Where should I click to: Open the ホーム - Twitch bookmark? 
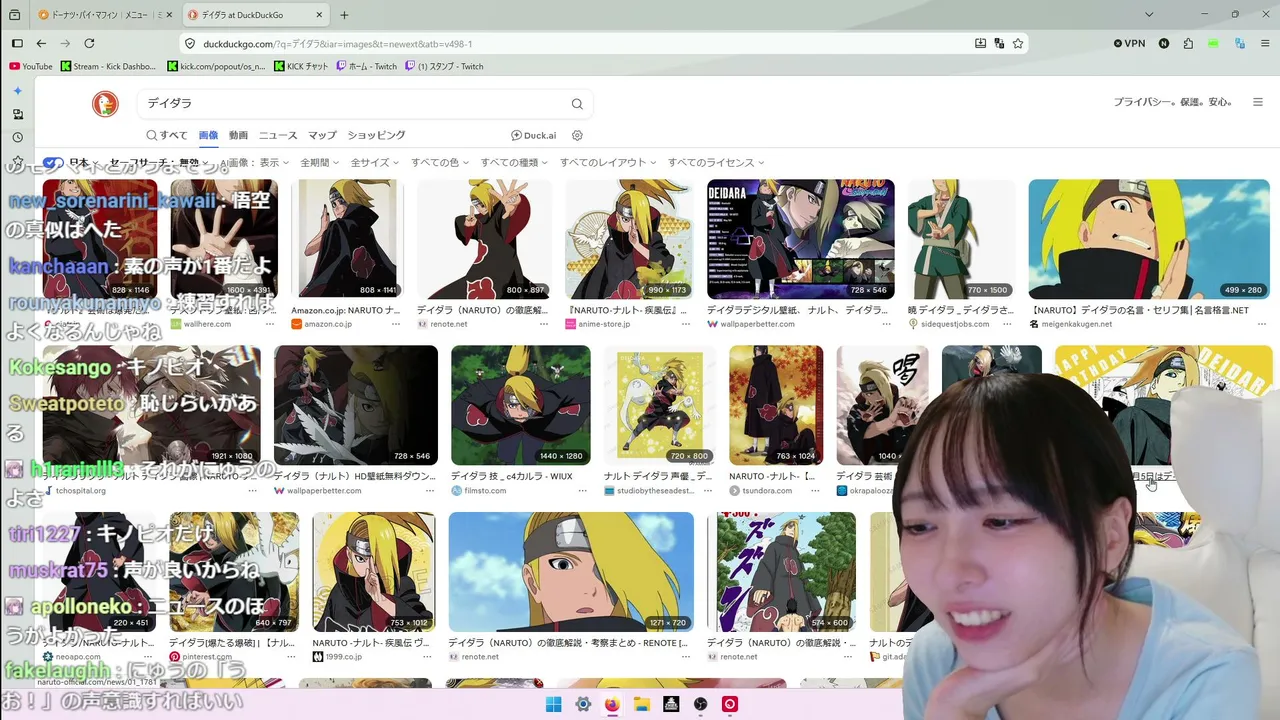tap(366, 66)
